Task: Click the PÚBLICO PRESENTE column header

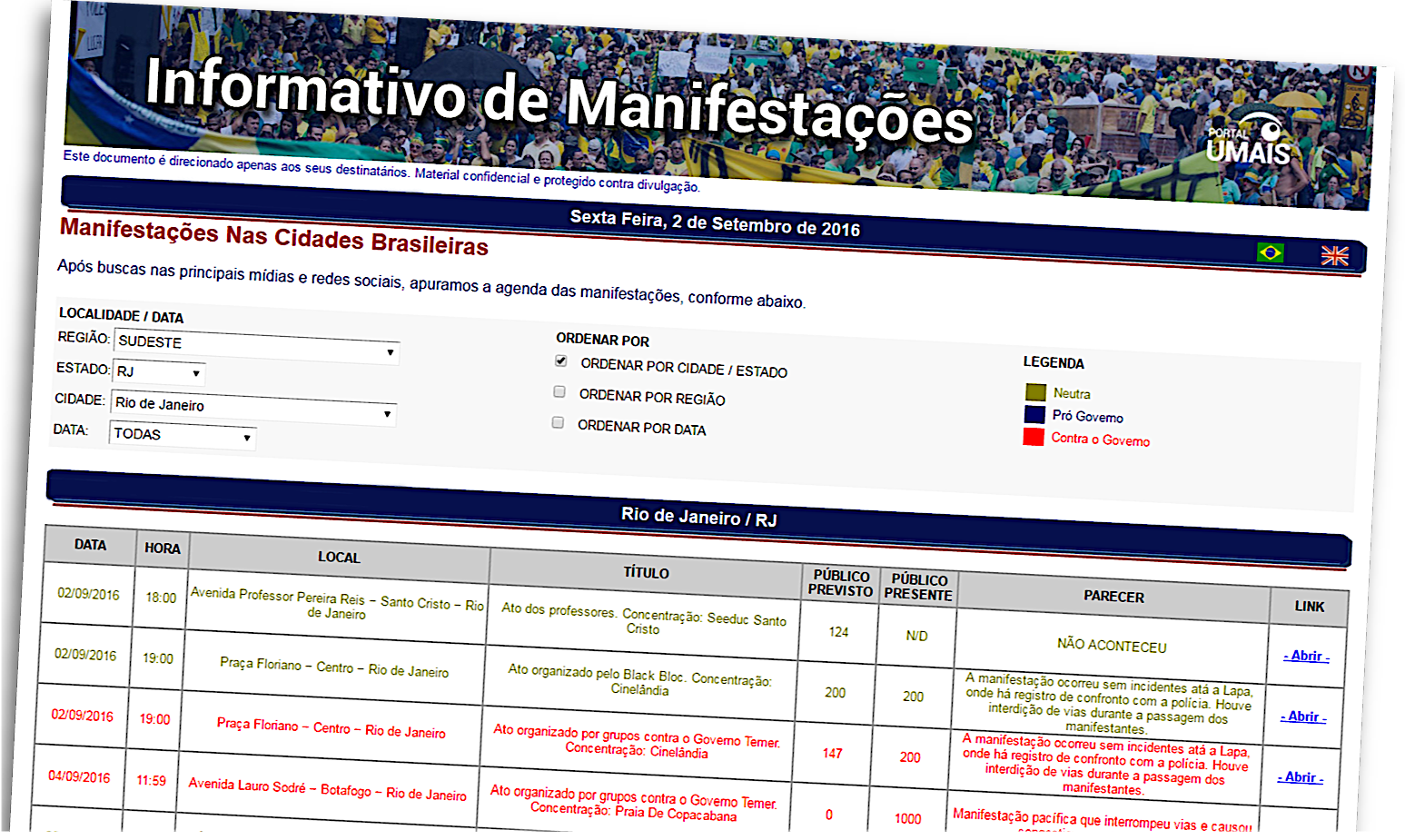Action: (918, 587)
